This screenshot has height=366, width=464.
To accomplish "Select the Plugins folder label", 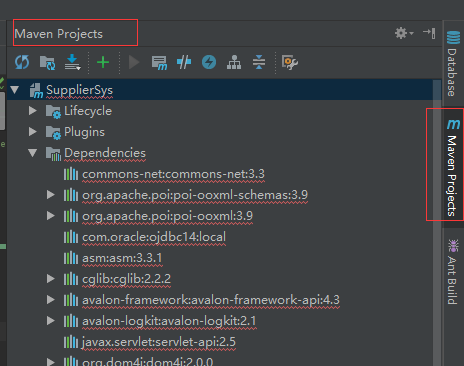I will 84,132.
